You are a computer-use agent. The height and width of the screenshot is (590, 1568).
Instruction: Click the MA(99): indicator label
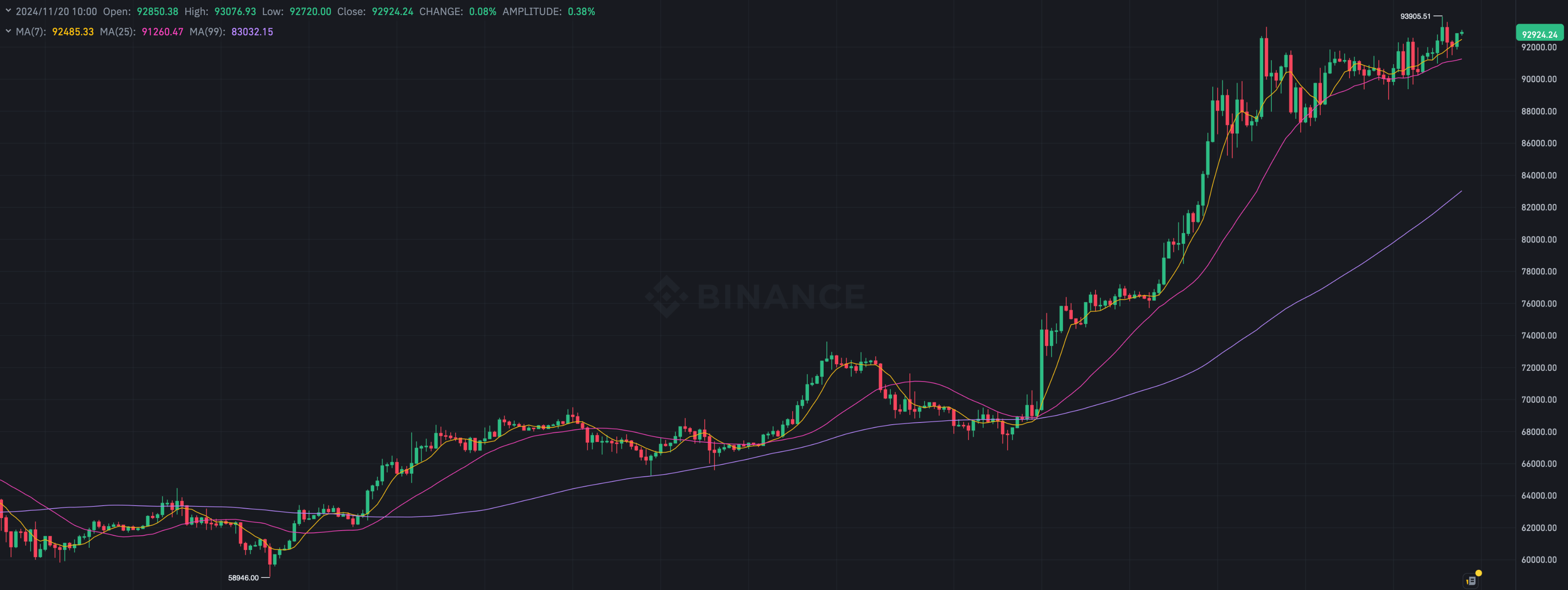208,31
